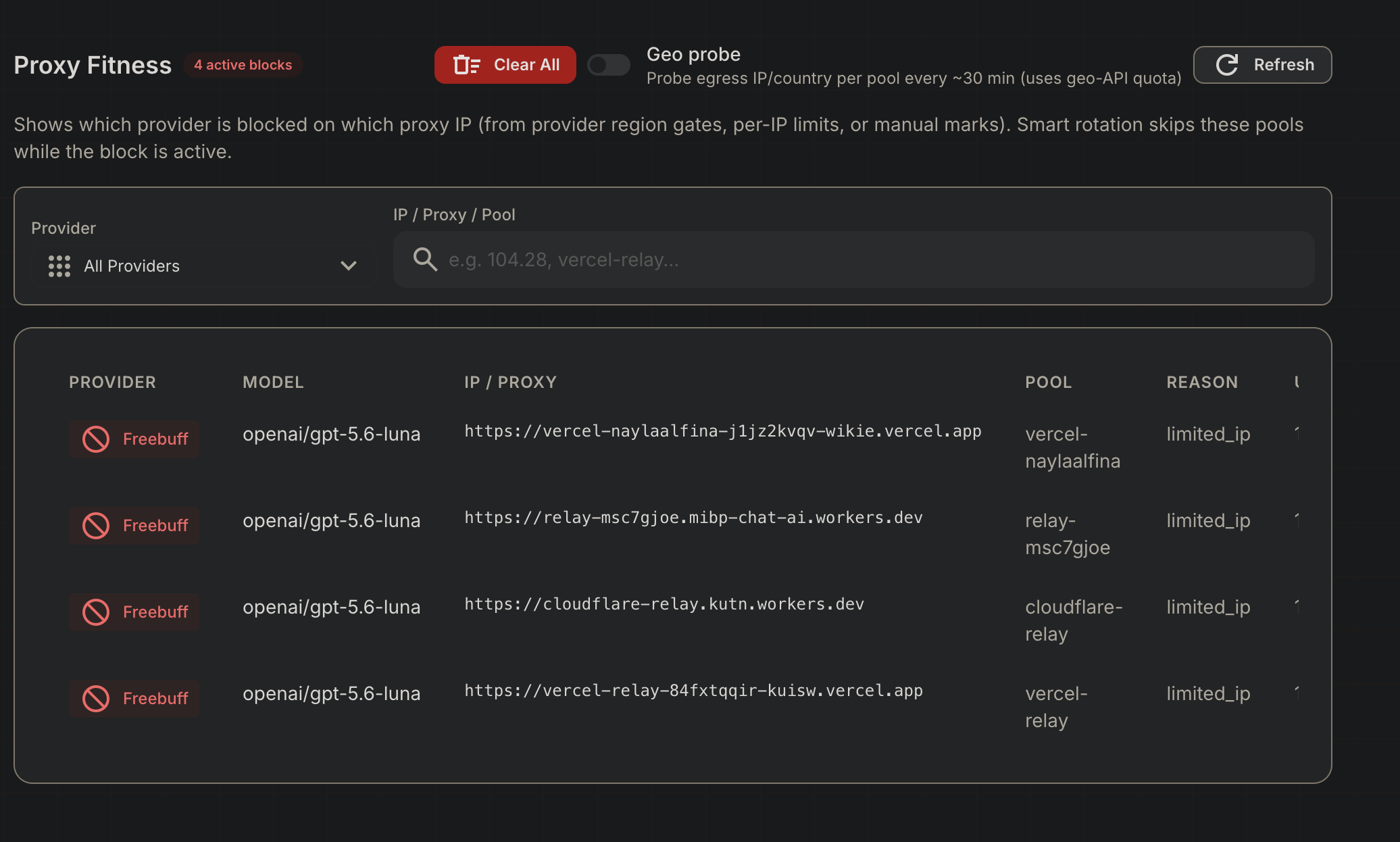Click blocked icon for cloudflare-relay row
Screen dimensions: 1400x842
click(96, 612)
